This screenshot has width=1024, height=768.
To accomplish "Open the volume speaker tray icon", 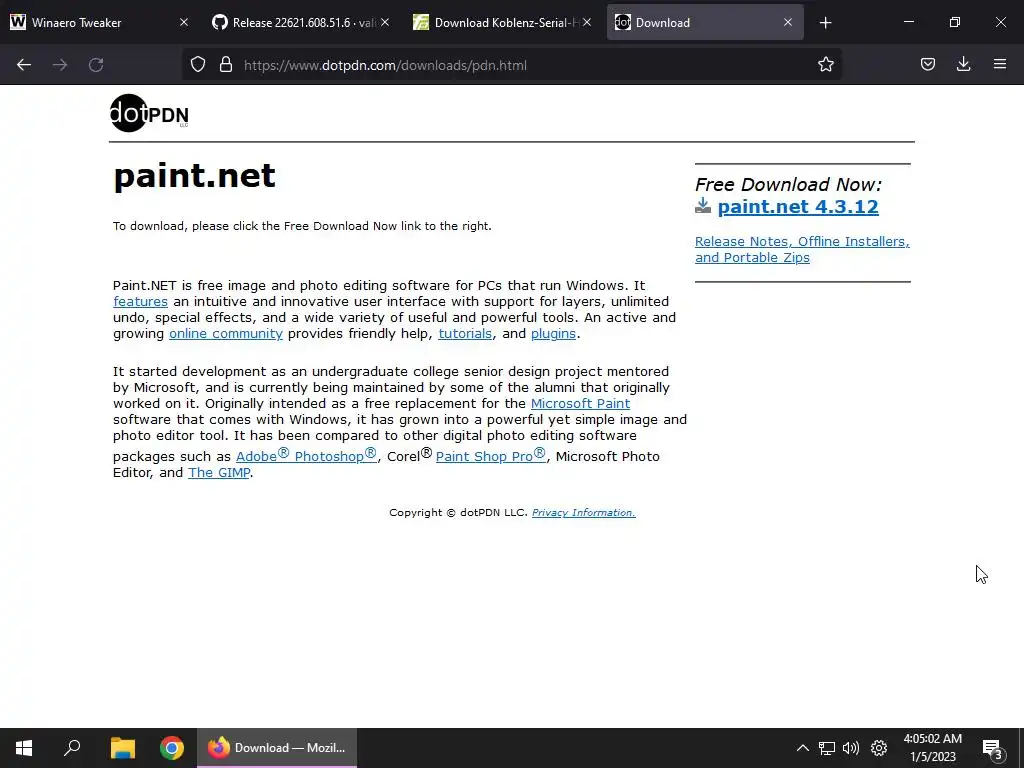I will (851, 748).
